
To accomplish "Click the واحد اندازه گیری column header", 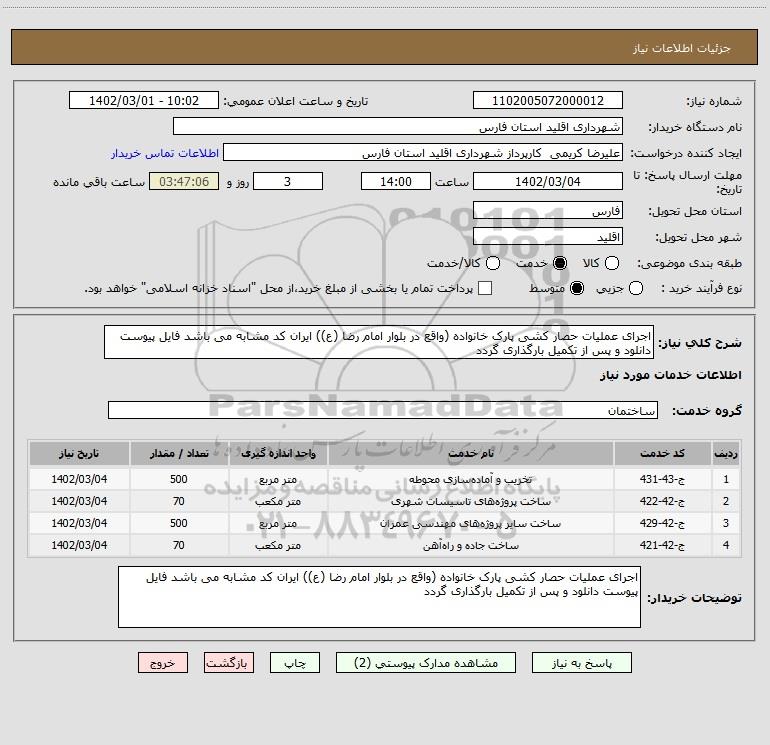I will (278, 453).
